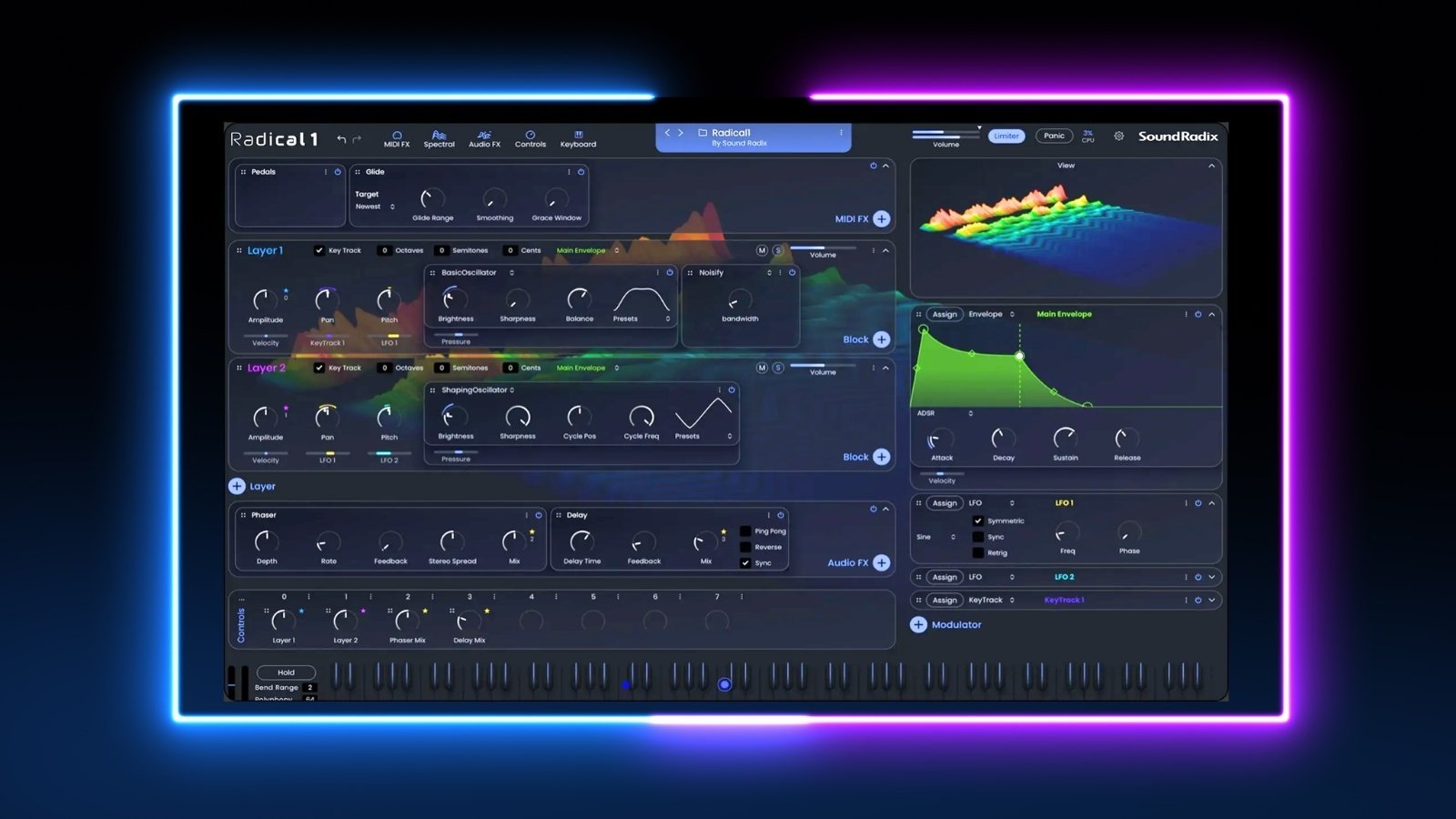The height and width of the screenshot is (819, 1456).
Task: Open Radical1 preset three-dot menu
Action: pos(841,133)
